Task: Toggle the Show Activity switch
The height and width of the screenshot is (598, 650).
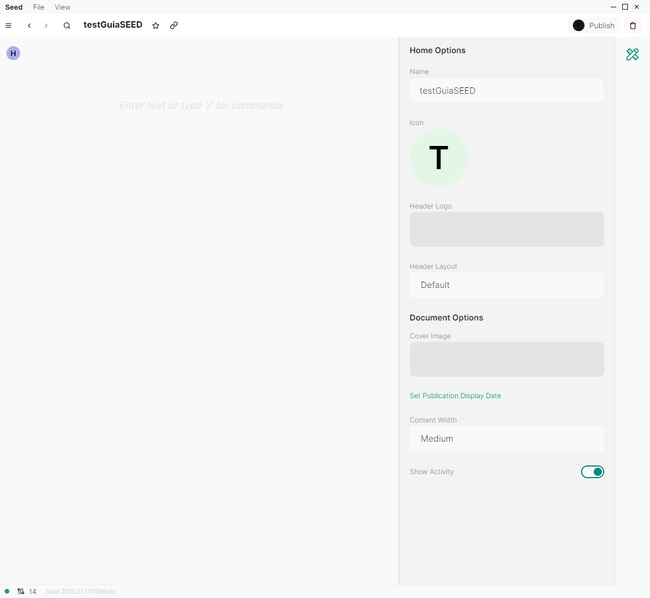Action: click(x=592, y=472)
